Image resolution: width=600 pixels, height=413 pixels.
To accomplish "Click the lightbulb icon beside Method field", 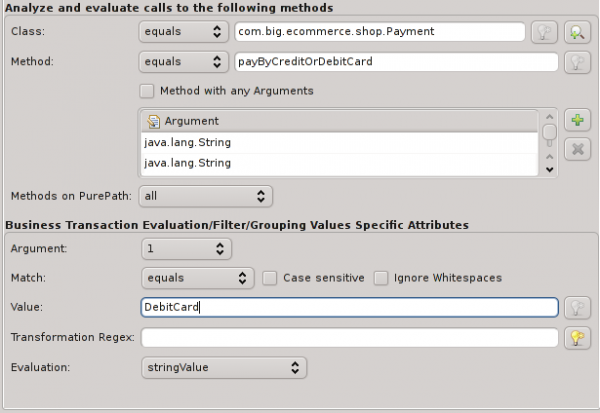I will 577,62.
